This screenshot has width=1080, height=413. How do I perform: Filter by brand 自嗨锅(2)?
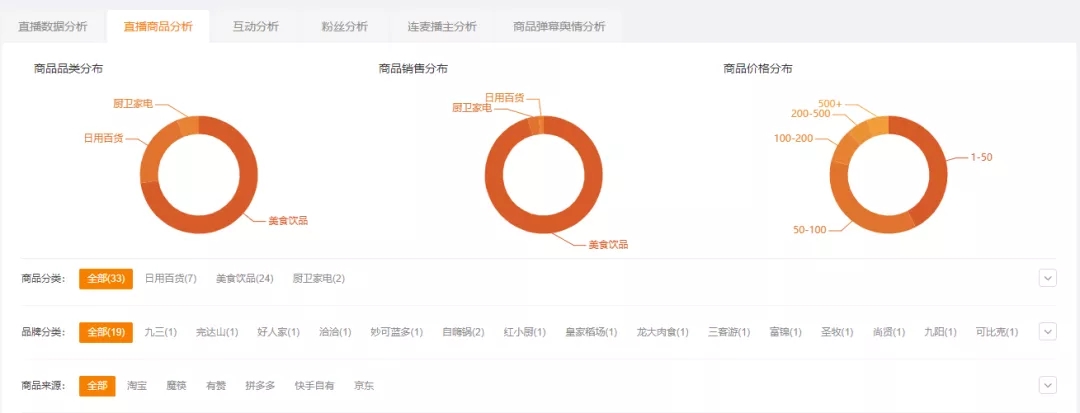463,332
